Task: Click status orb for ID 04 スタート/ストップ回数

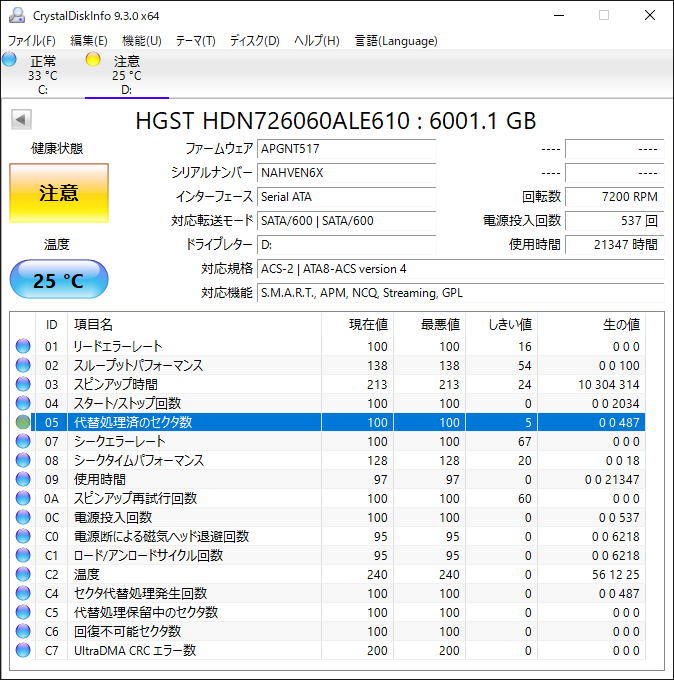Action: [23, 403]
